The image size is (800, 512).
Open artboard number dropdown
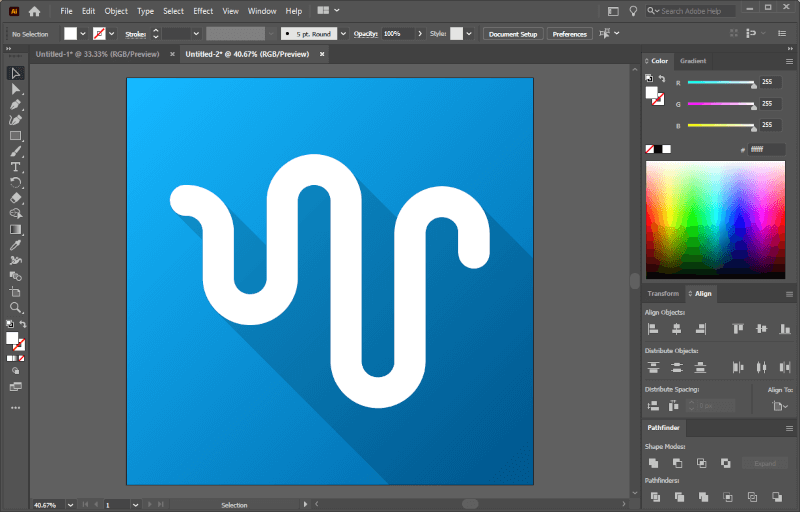tap(135, 505)
